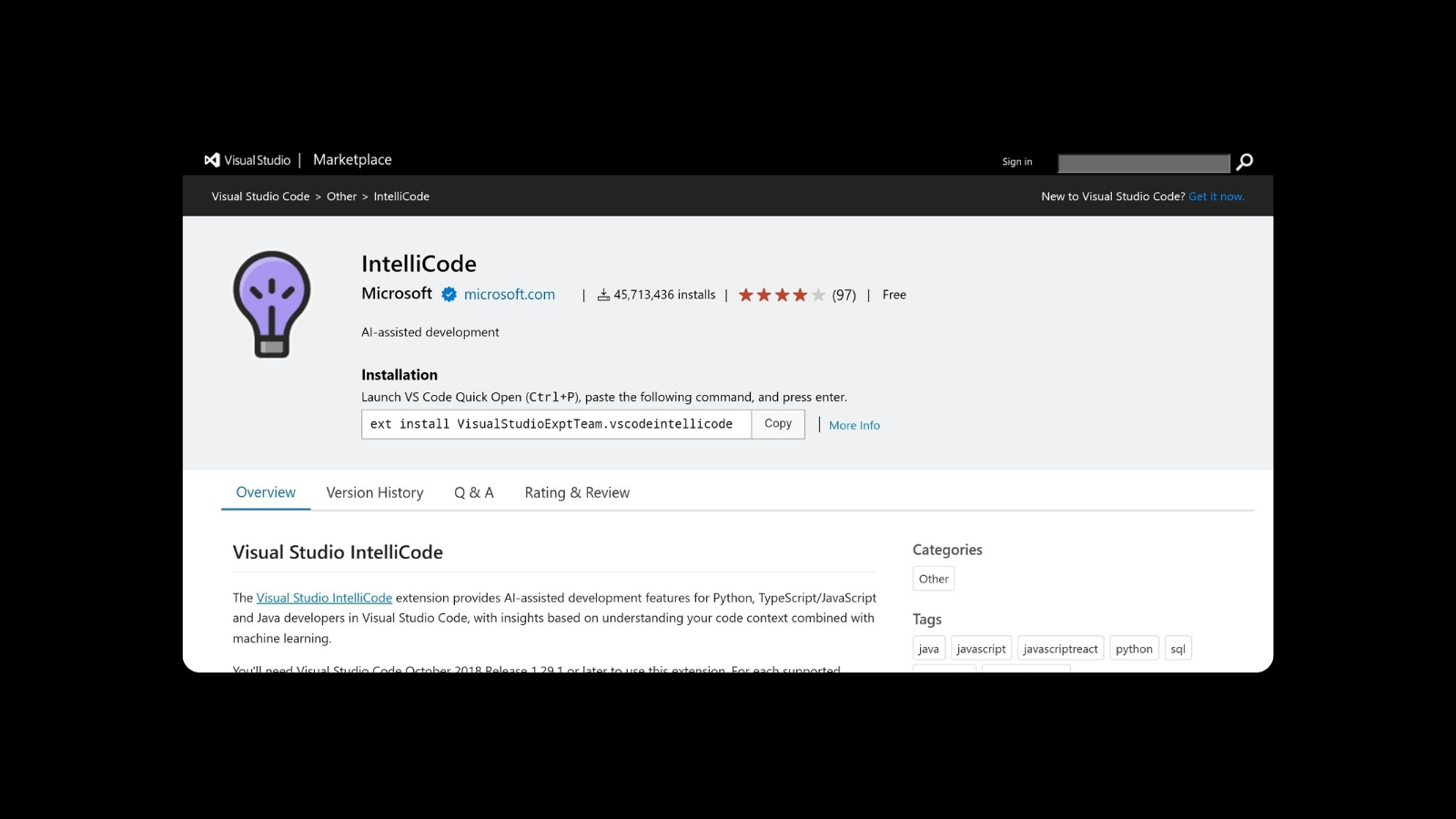Click the Visual Studio IntelliCode heading
This screenshot has height=819, width=1456.
tap(338, 552)
